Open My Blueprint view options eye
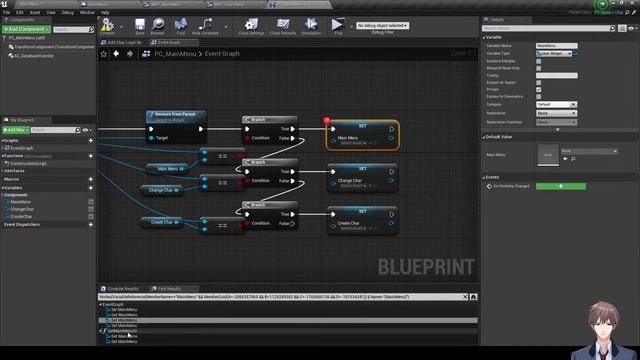The height and width of the screenshot is (360, 640). tap(87, 130)
